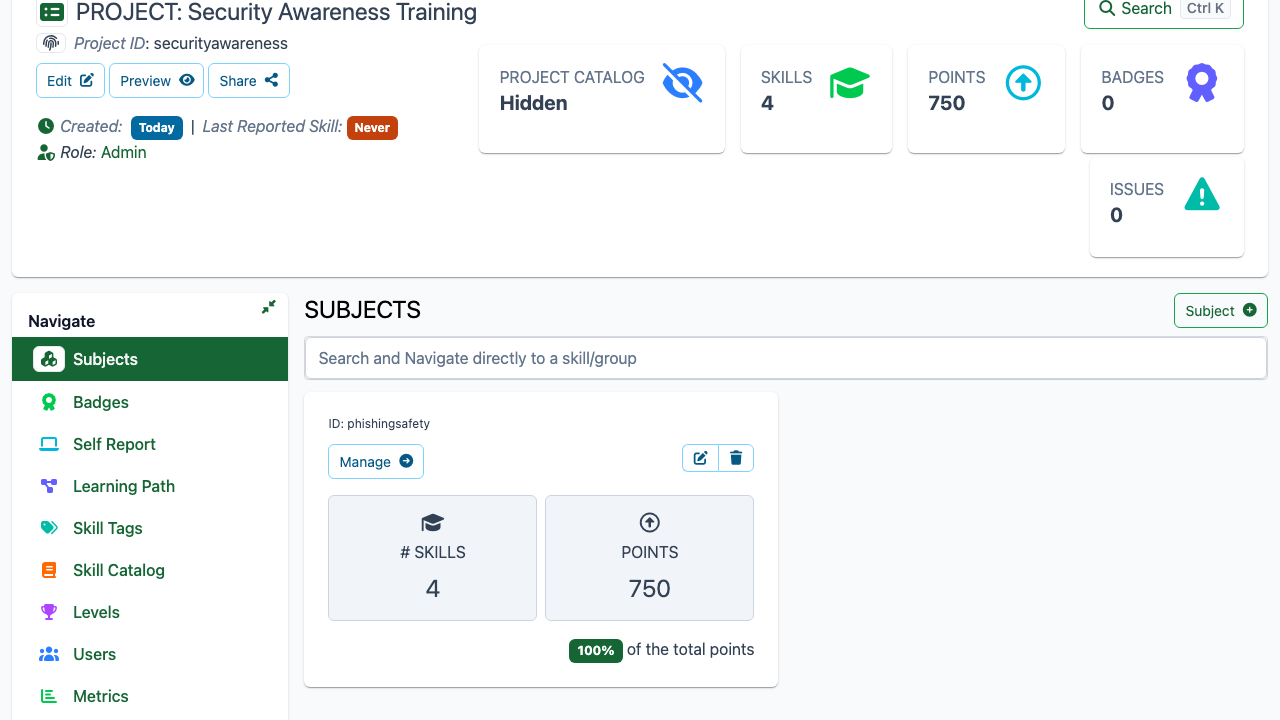The width and height of the screenshot is (1280, 720).
Task: Click the hidden-eye Project Catalog icon
Action: click(x=682, y=83)
